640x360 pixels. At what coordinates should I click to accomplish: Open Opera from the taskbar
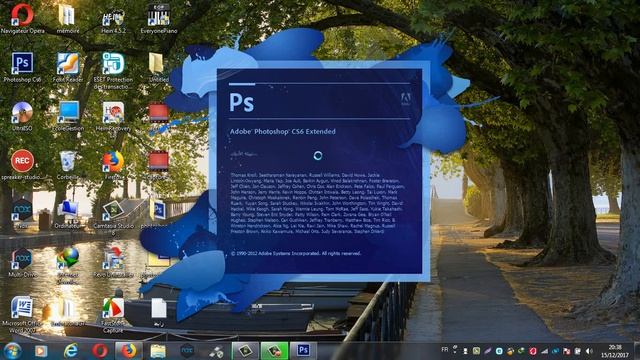coord(100,351)
